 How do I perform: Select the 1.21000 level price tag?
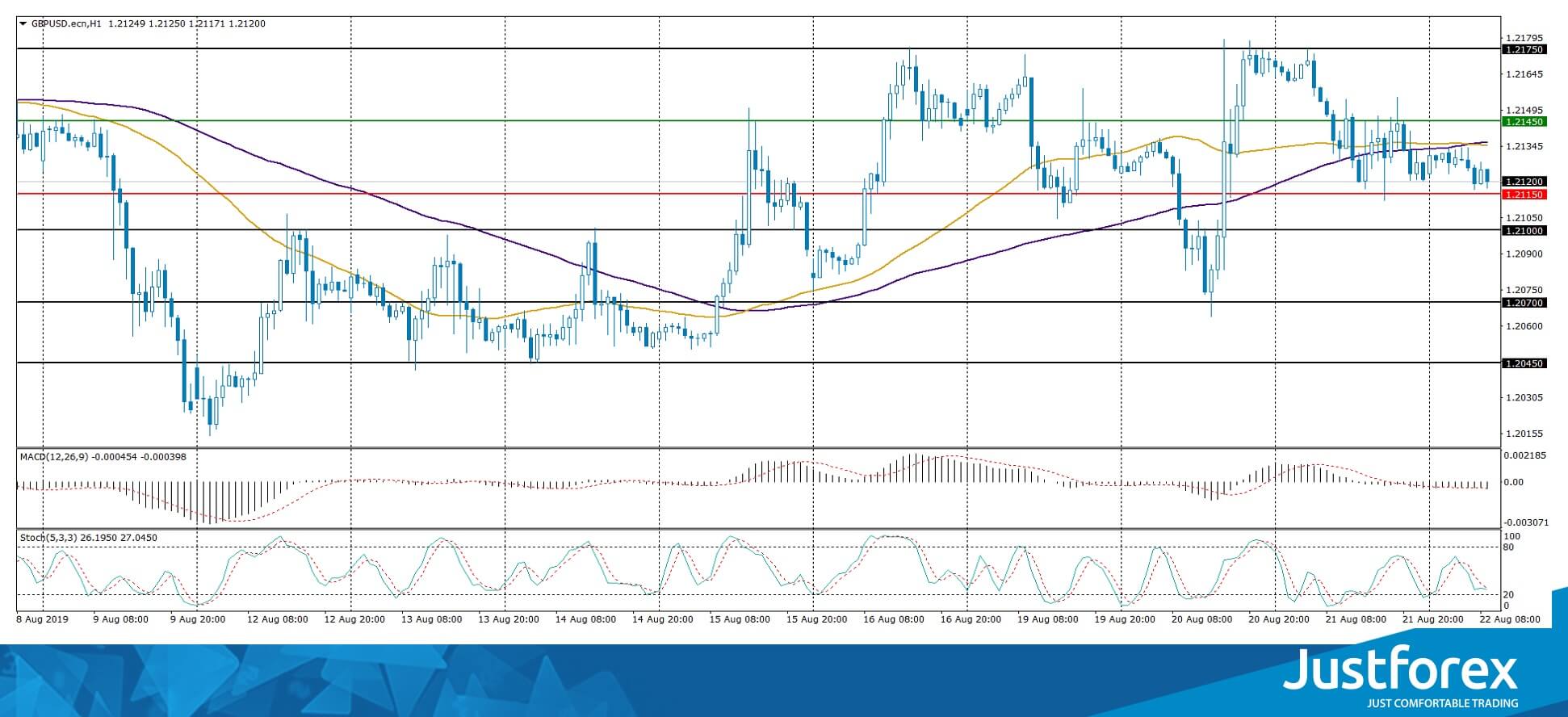(1523, 231)
